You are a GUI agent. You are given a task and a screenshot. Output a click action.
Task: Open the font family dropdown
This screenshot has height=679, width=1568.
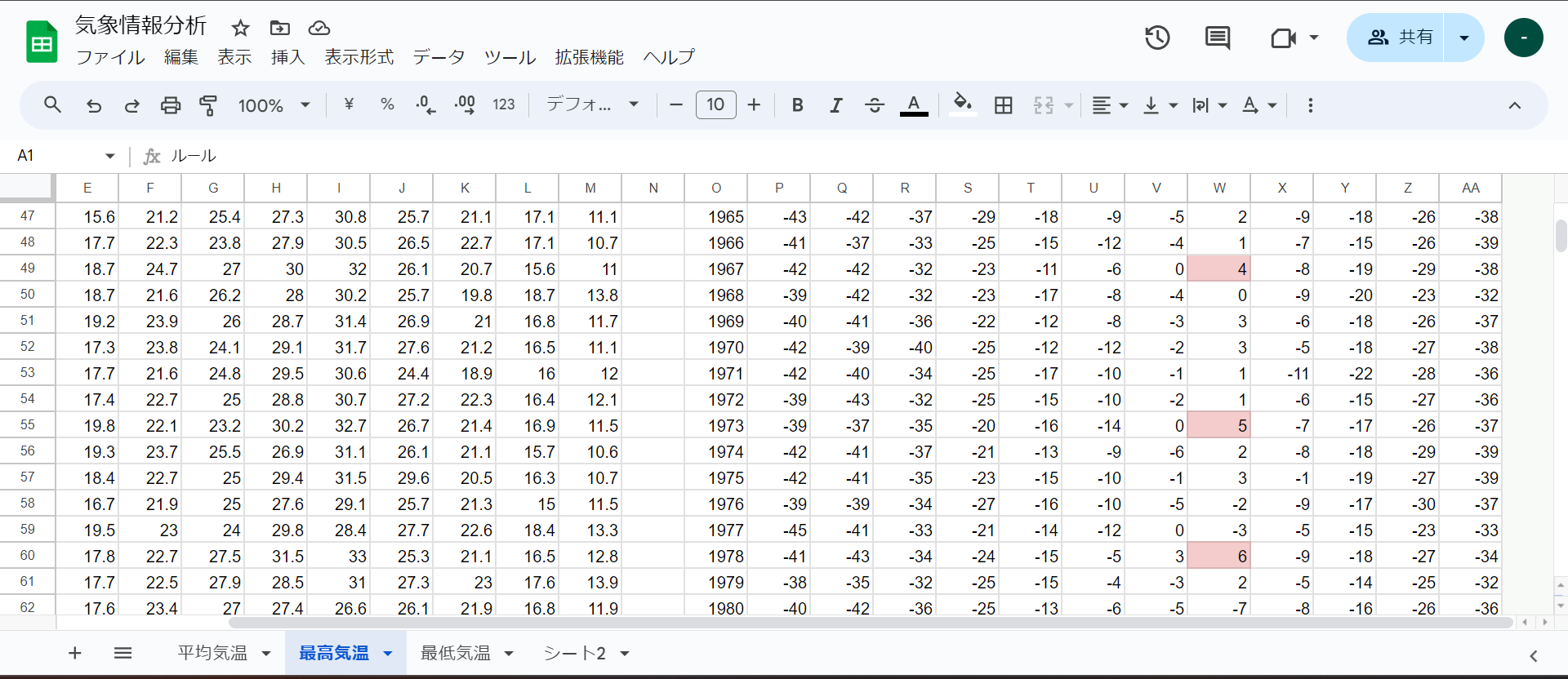click(x=591, y=104)
